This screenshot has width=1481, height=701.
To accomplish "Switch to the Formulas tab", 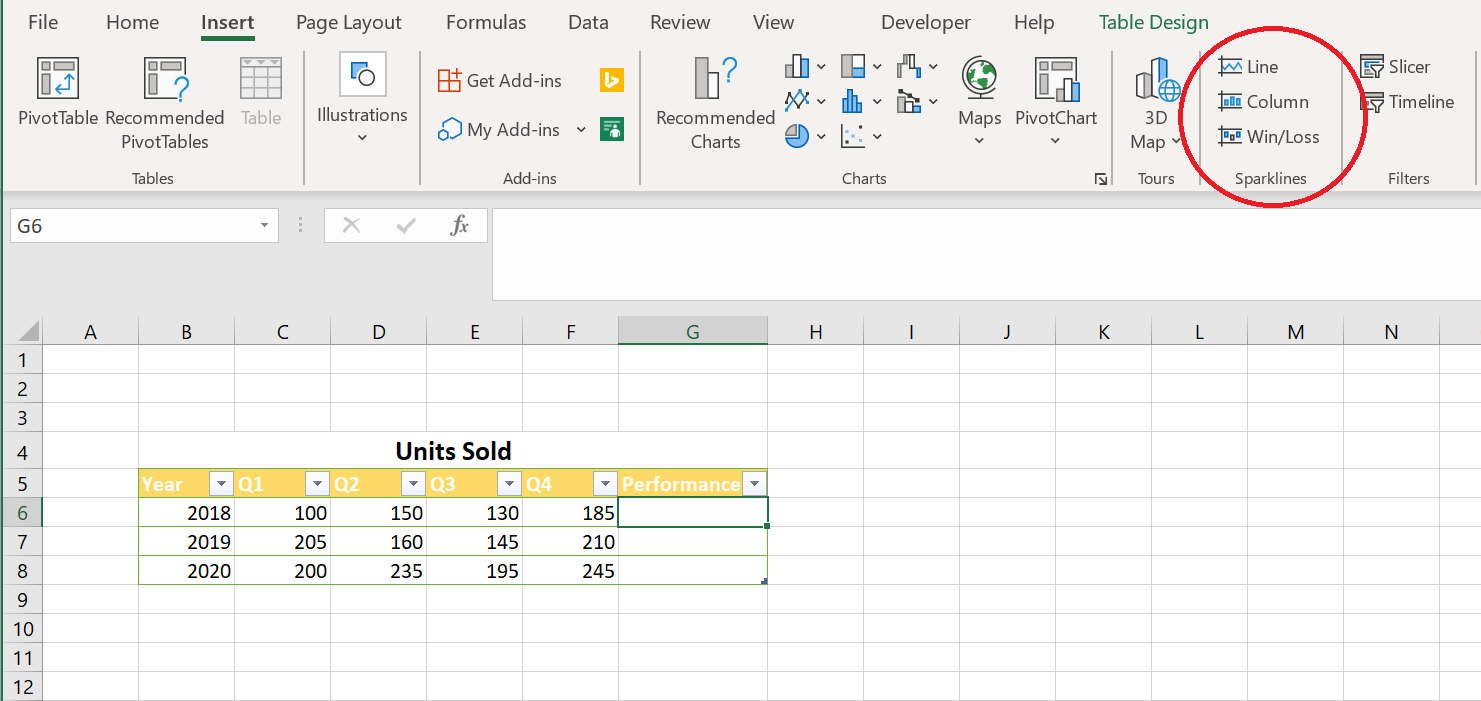I will [485, 22].
